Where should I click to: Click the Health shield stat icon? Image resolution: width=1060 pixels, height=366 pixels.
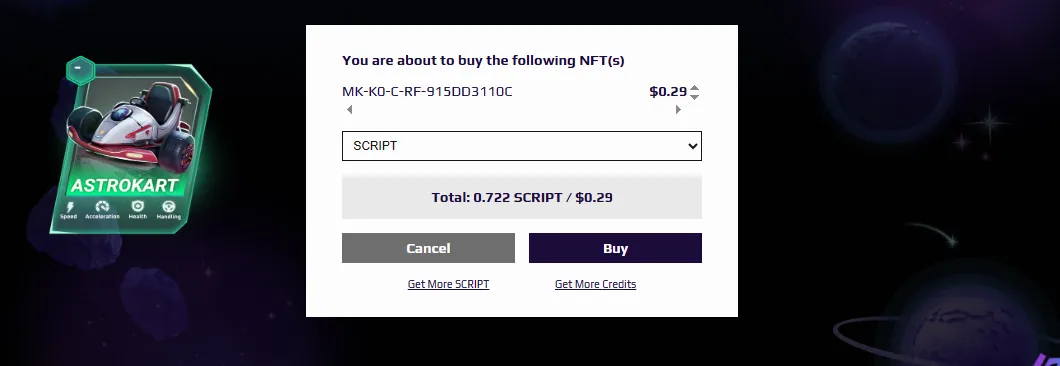[138, 206]
